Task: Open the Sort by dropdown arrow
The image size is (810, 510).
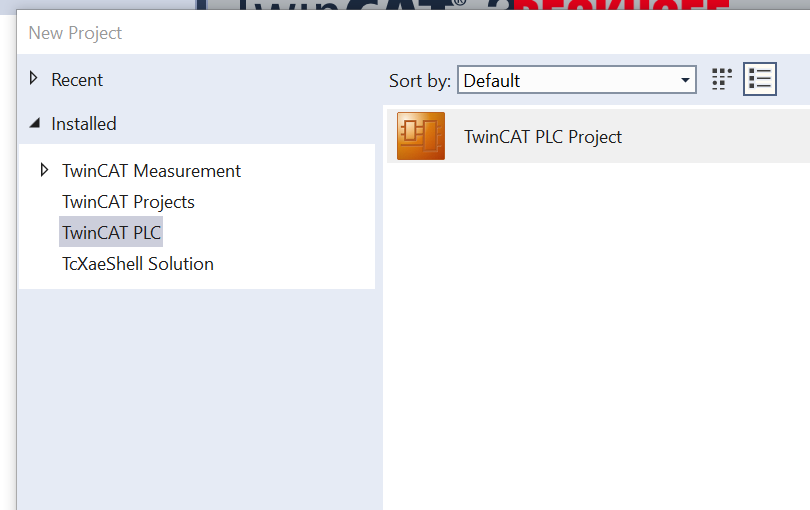Action: [685, 80]
